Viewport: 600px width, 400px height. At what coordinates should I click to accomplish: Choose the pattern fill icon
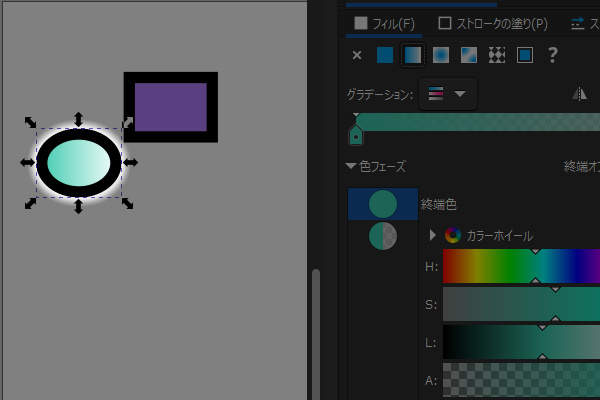click(x=497, y=55)
